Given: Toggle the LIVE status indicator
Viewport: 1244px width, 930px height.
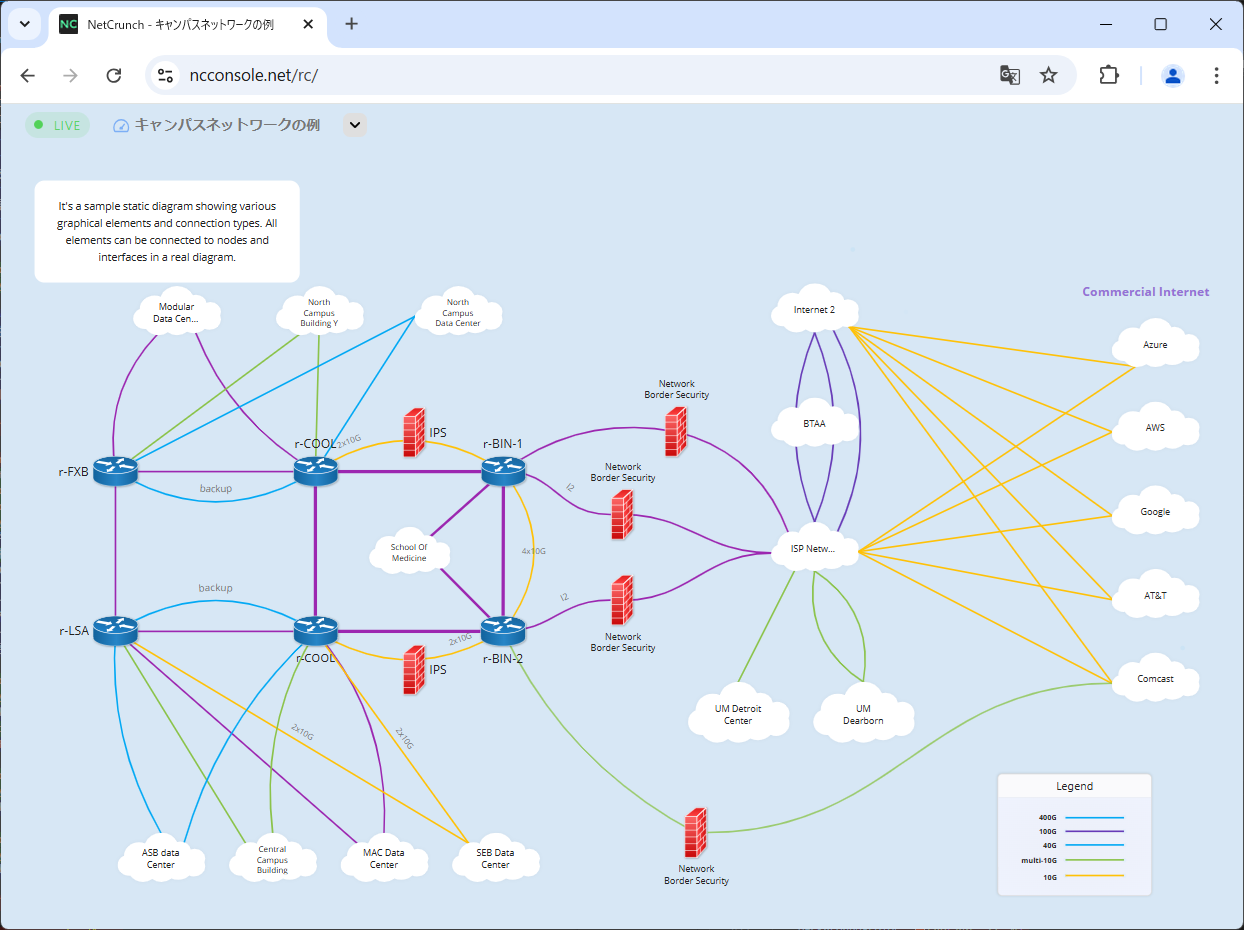Looking at the screenshot, I should tap(57, 125).
